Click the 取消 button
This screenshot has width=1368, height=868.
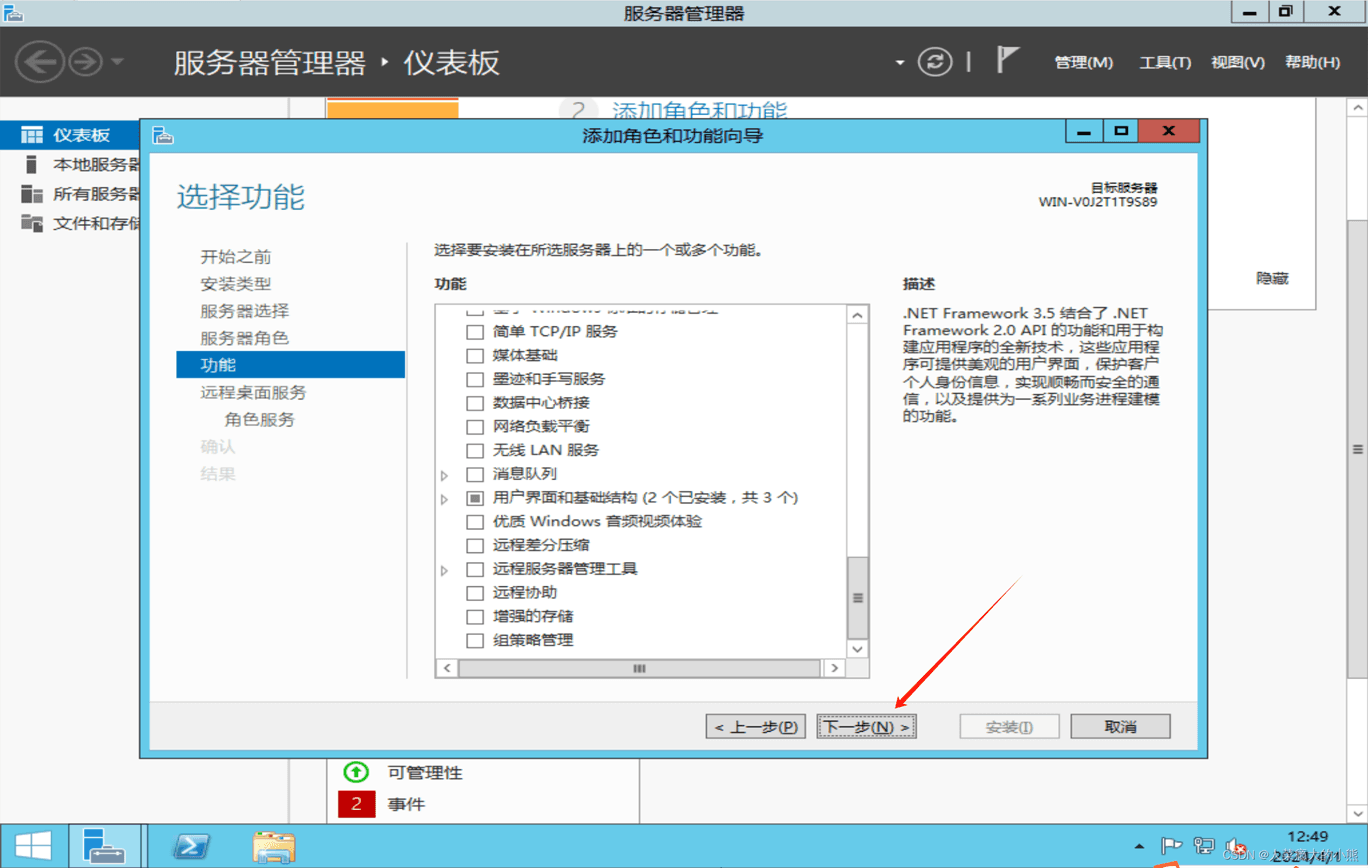[x=1120, y=727]
